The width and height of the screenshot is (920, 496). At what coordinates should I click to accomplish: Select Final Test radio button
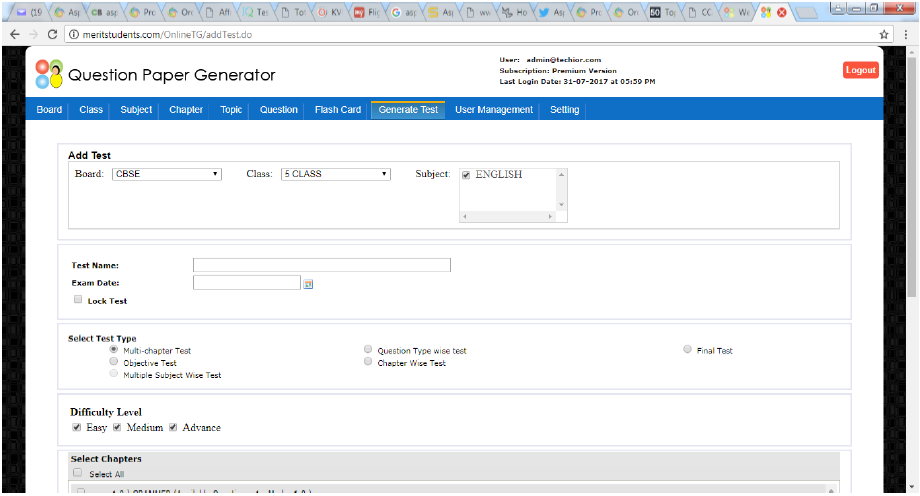(687, 349)
